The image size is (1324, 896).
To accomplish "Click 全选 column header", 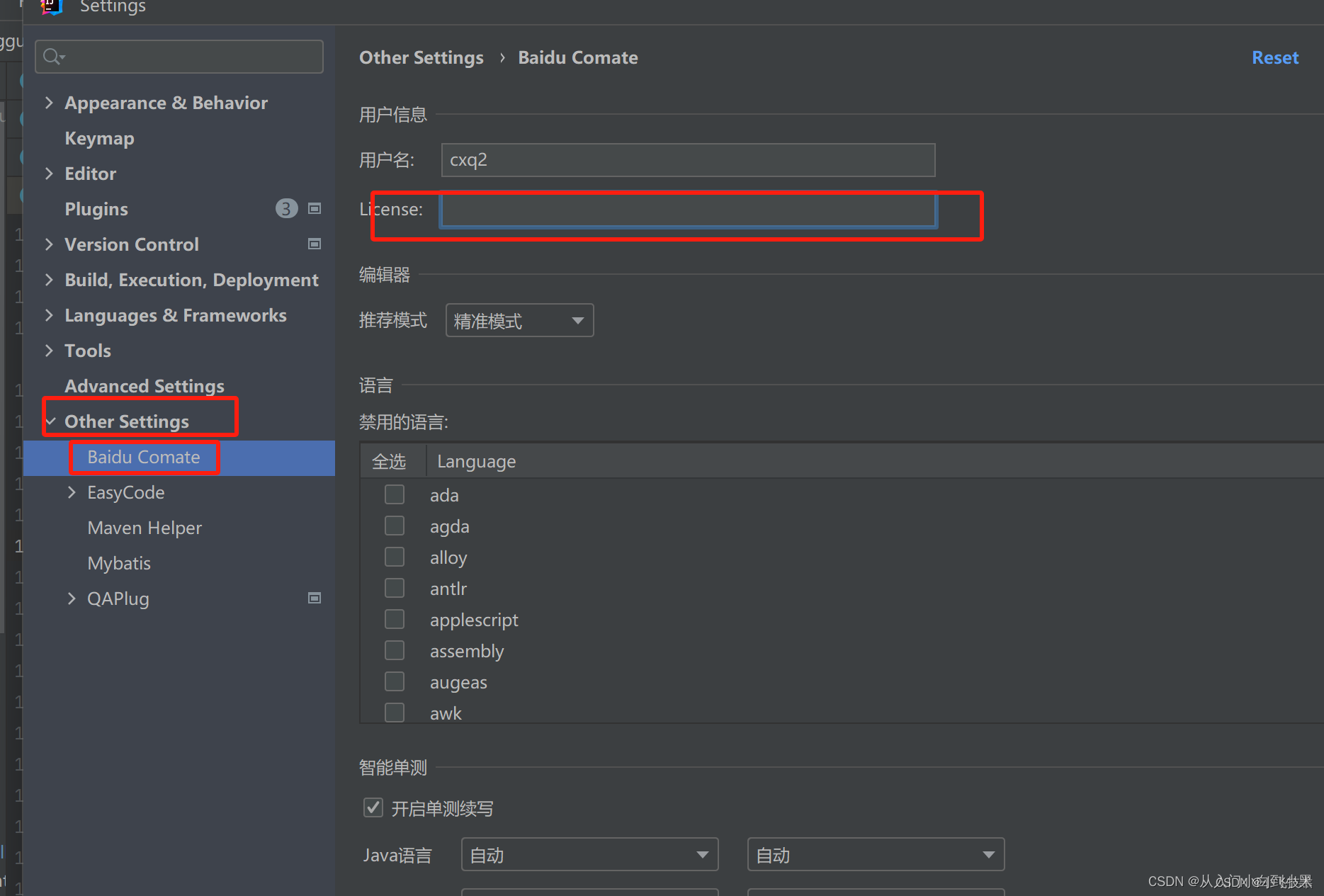I will coord(389,461).
